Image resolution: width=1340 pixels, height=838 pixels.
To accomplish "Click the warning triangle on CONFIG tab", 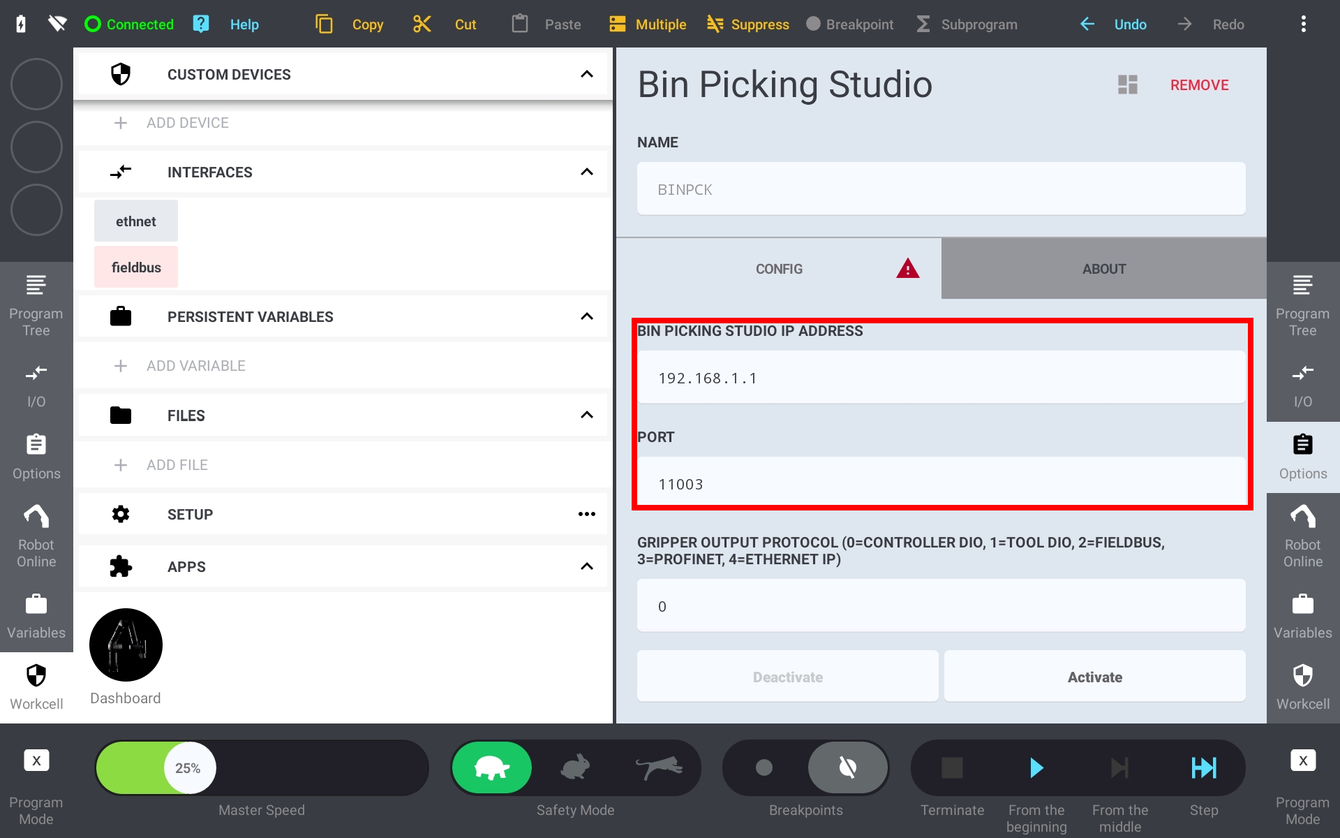I will (907, 268).
